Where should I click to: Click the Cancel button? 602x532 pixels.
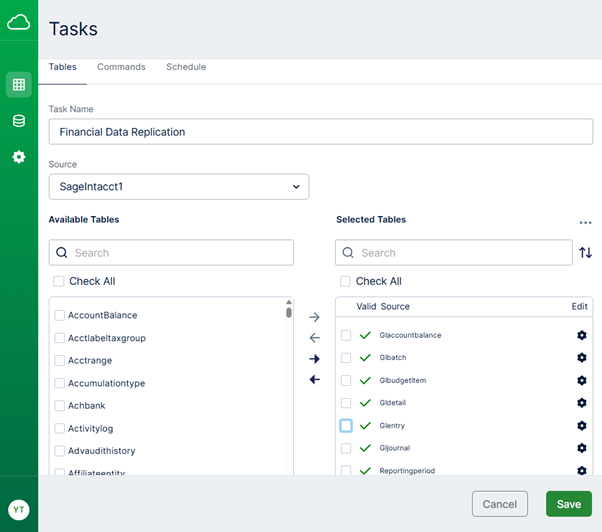(x=499, y=504)
